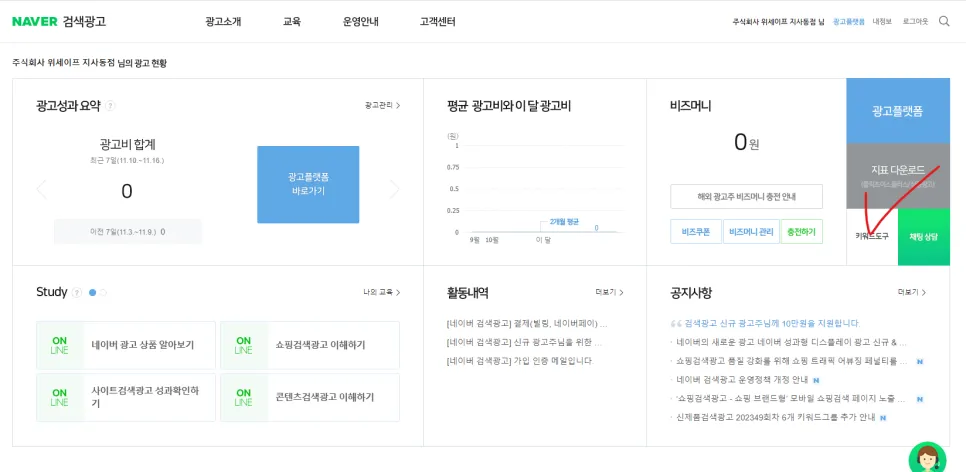Open the search magnifier icon in header
The width and height of the screenshot is (966, 472).
coord(944,22)
